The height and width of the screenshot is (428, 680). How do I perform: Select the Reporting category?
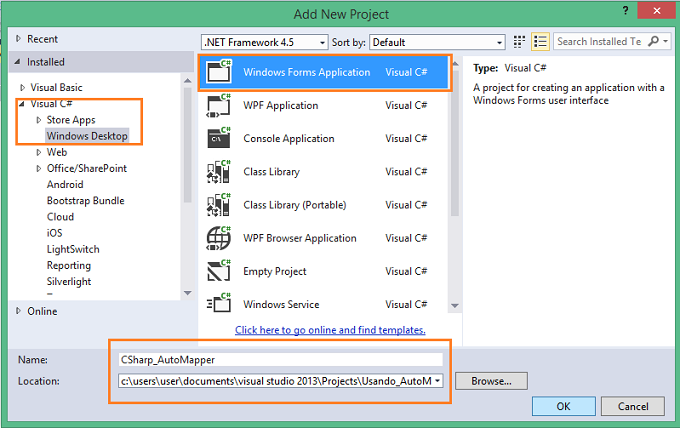click(x=69, y=265)
